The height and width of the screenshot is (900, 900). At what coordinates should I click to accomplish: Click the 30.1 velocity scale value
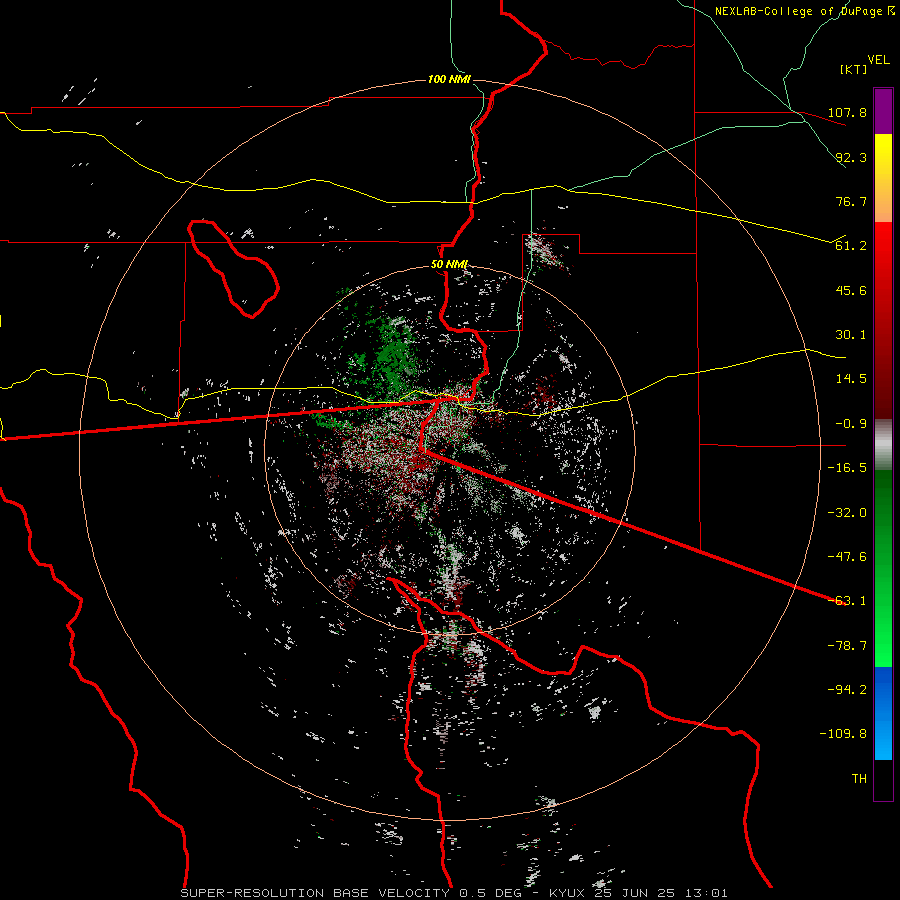(x=851, y=335)
